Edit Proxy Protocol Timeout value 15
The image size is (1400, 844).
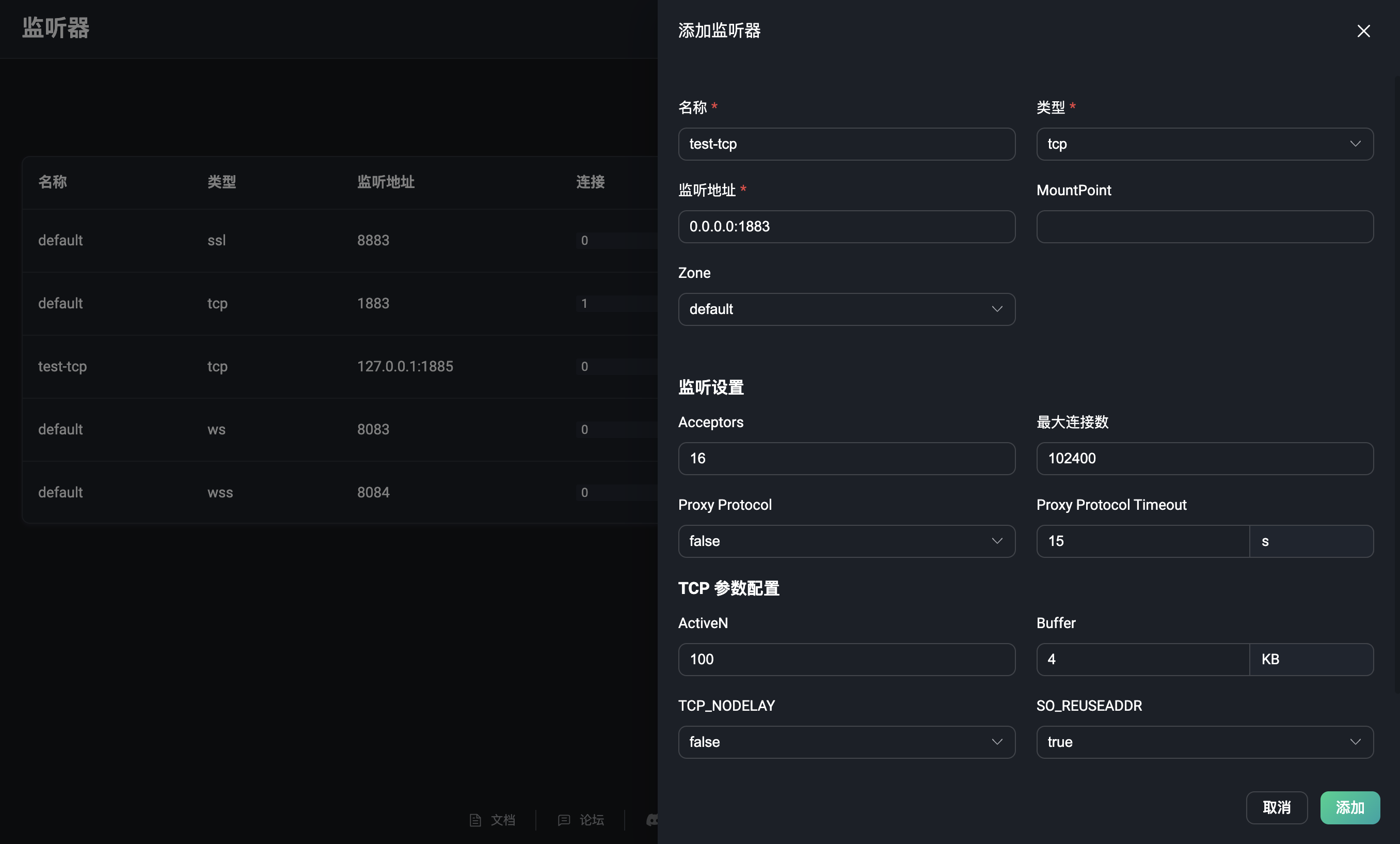(1142, 541)
